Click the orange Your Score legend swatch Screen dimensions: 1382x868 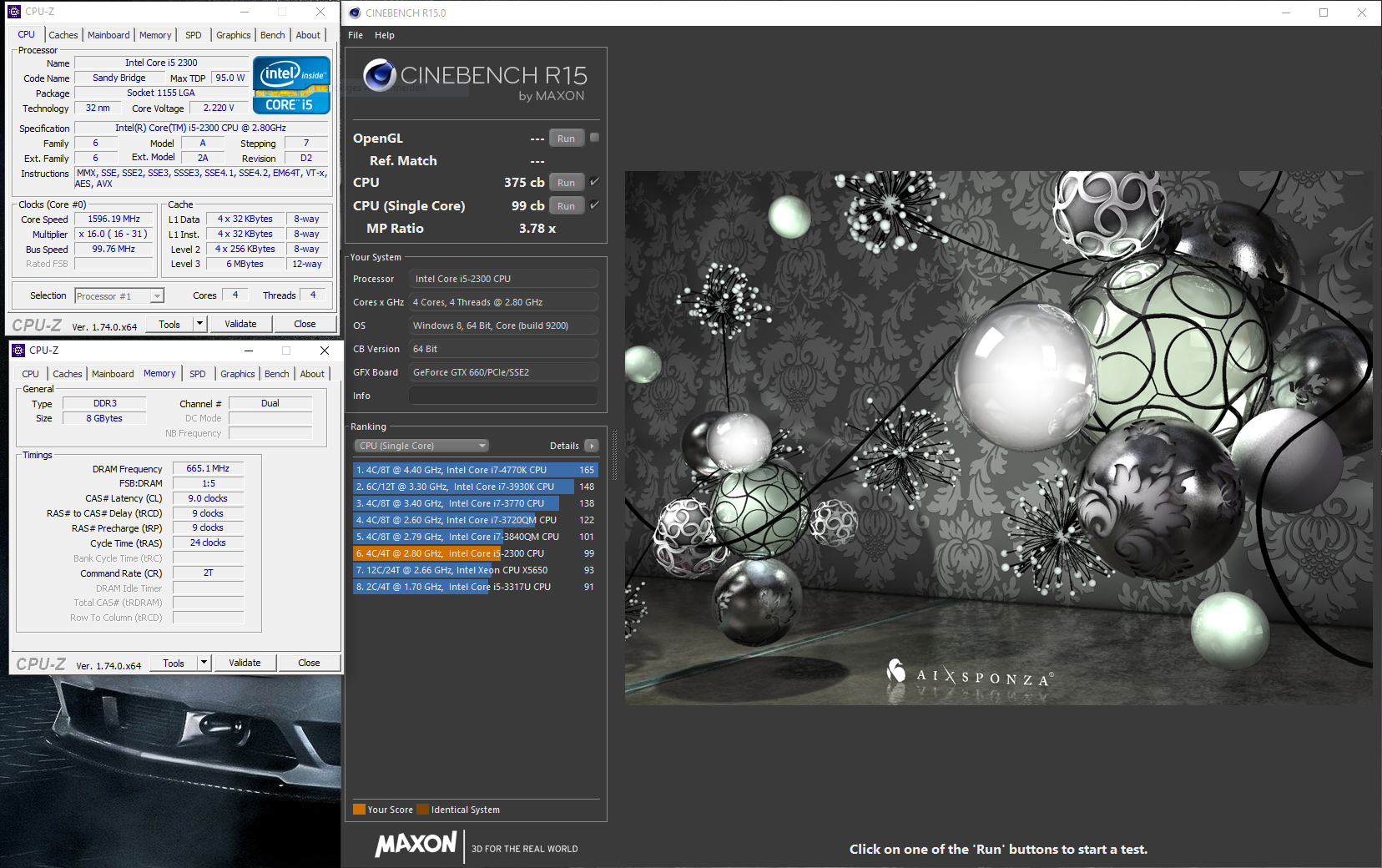(359, 810)
